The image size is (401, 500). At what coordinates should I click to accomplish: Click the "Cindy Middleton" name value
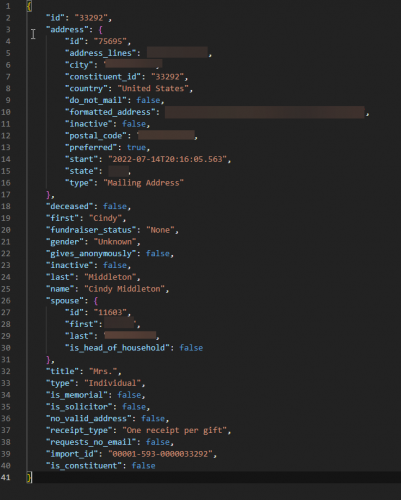124,289
